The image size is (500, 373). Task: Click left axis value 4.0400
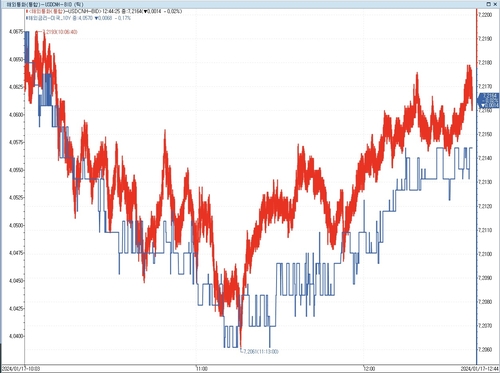tap(16, 336)
